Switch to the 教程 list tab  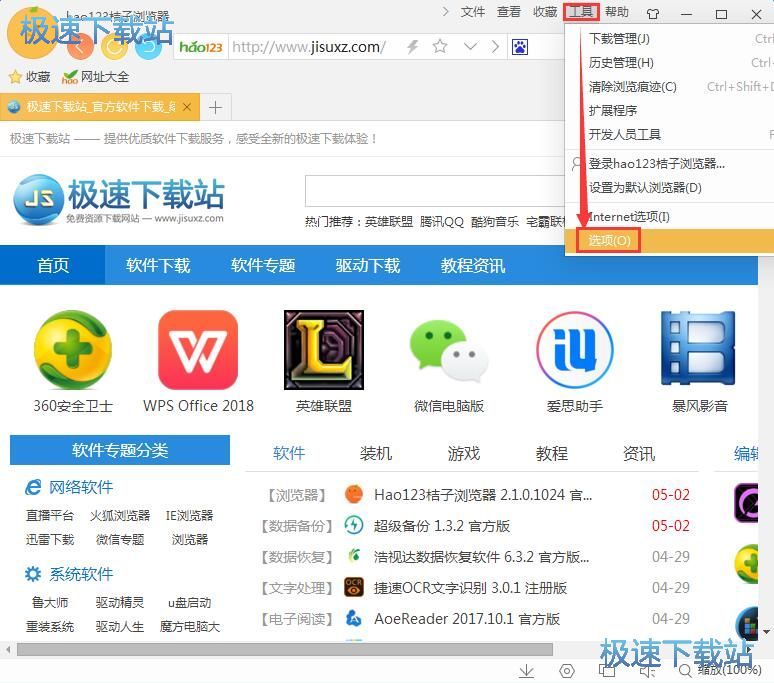551,453
